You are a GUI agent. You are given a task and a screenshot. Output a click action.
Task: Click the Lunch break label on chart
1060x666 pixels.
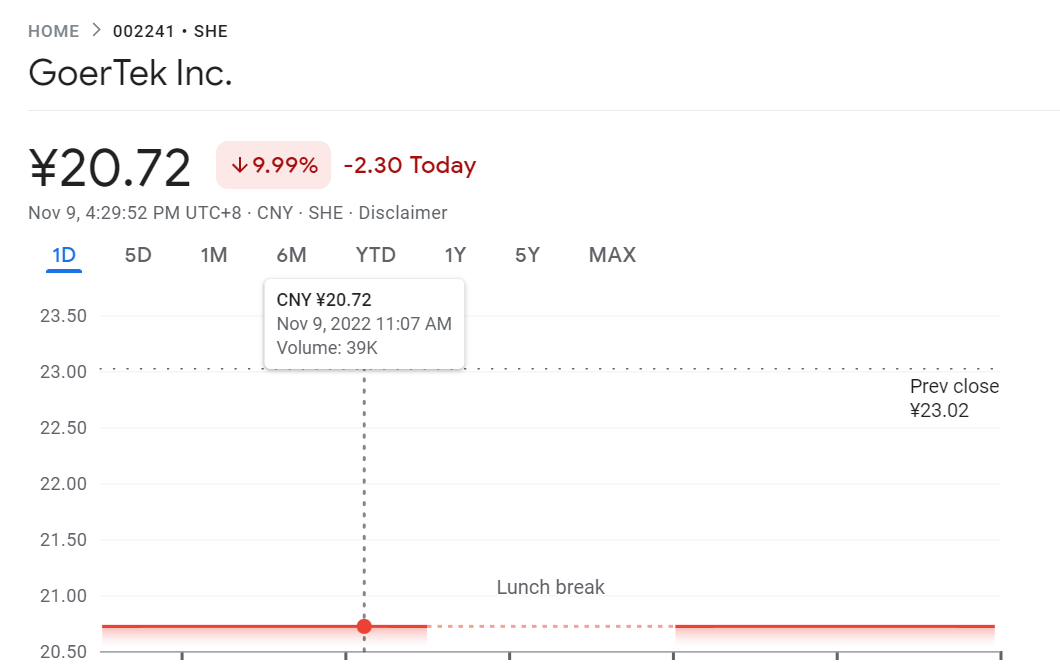551,587
